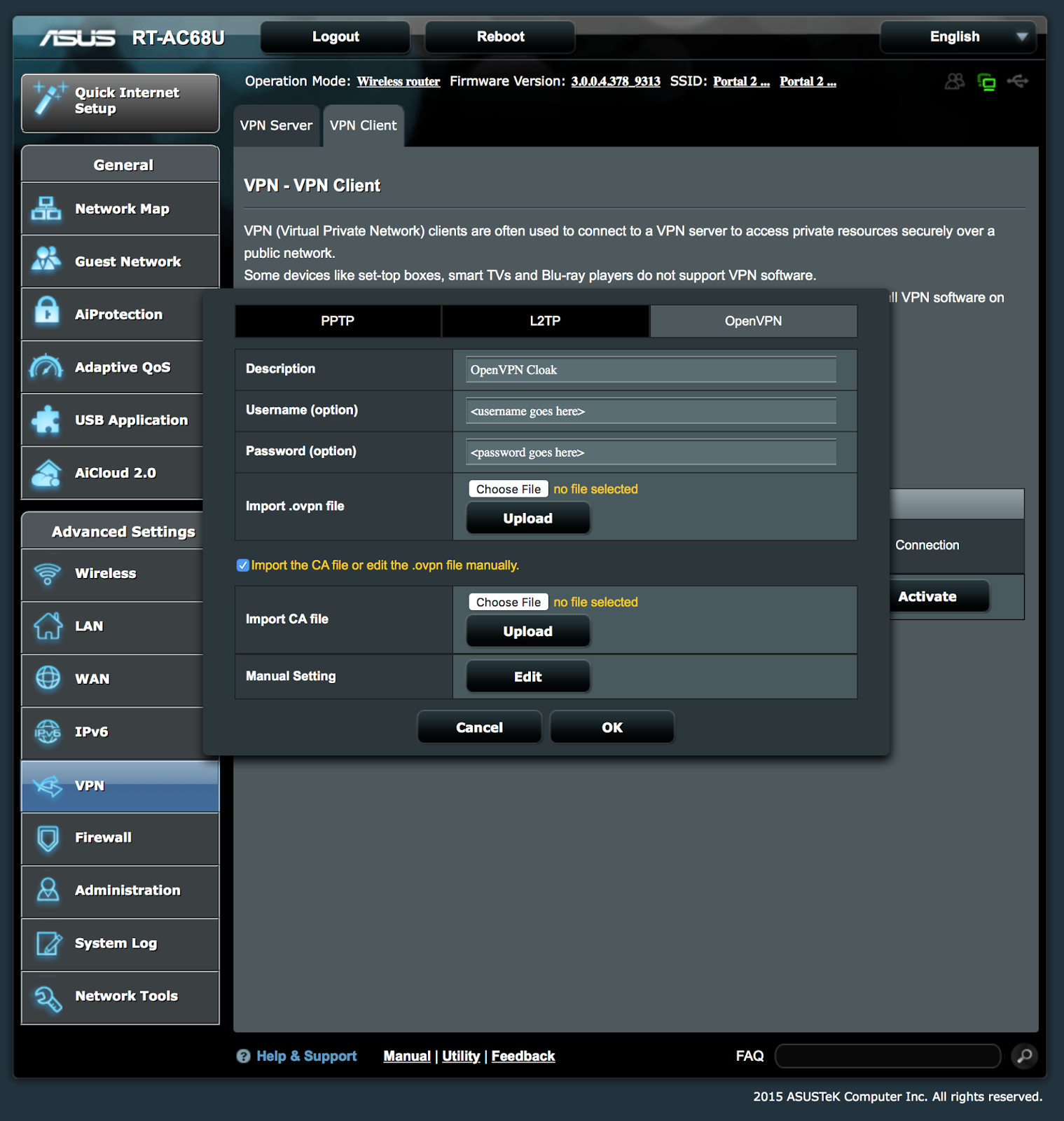Image resolution: width=1064 pixels, height=1121 pixels.
Task: Open the Utility link in footer
Action: pos(461,1056)
